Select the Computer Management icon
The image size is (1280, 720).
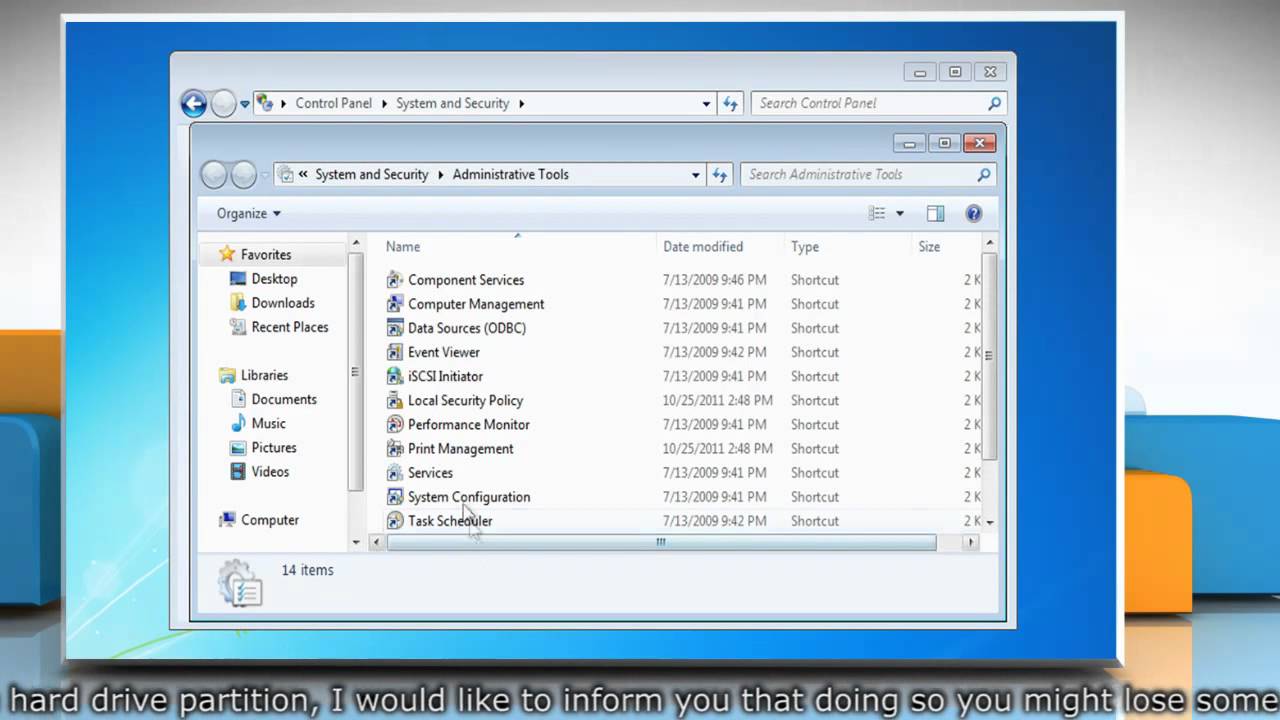point(395,304)
